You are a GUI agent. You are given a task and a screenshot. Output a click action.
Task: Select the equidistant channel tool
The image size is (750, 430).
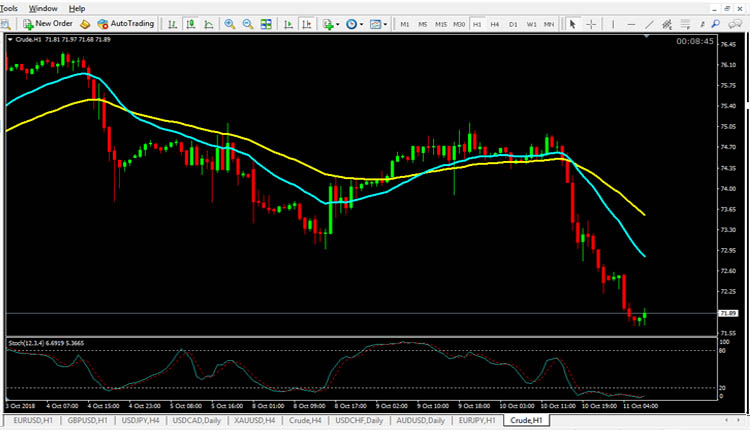coord(667,24)
